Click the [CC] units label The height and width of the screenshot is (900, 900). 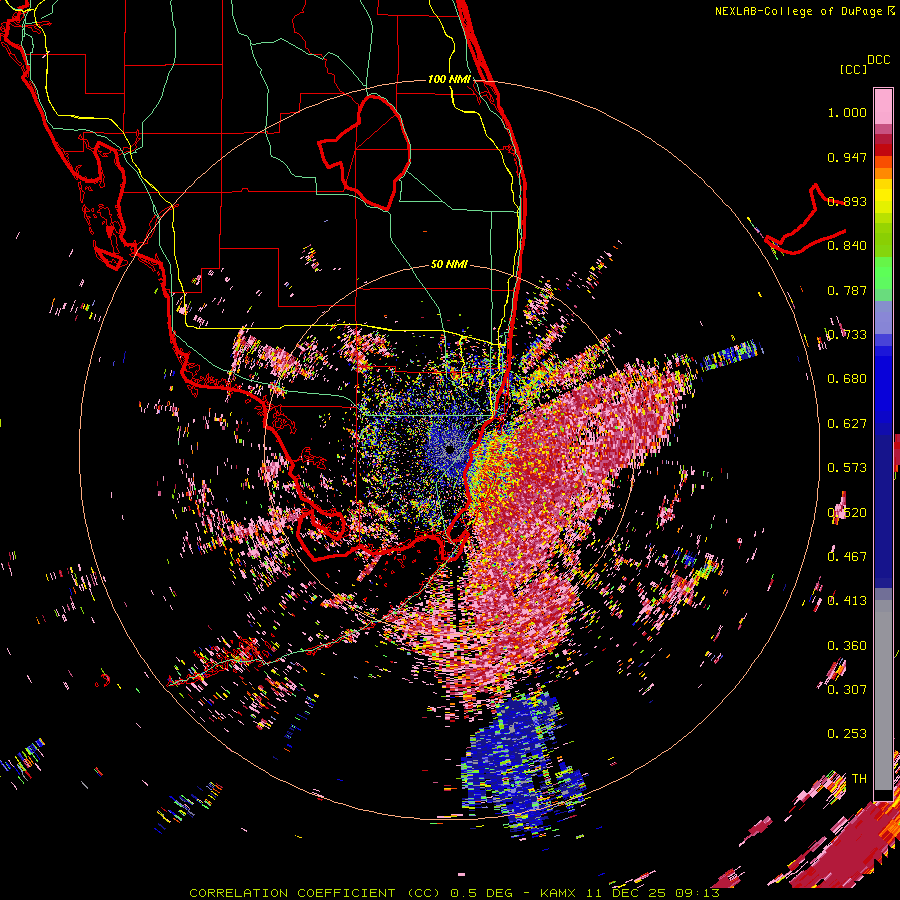click(x=853, y=69)
